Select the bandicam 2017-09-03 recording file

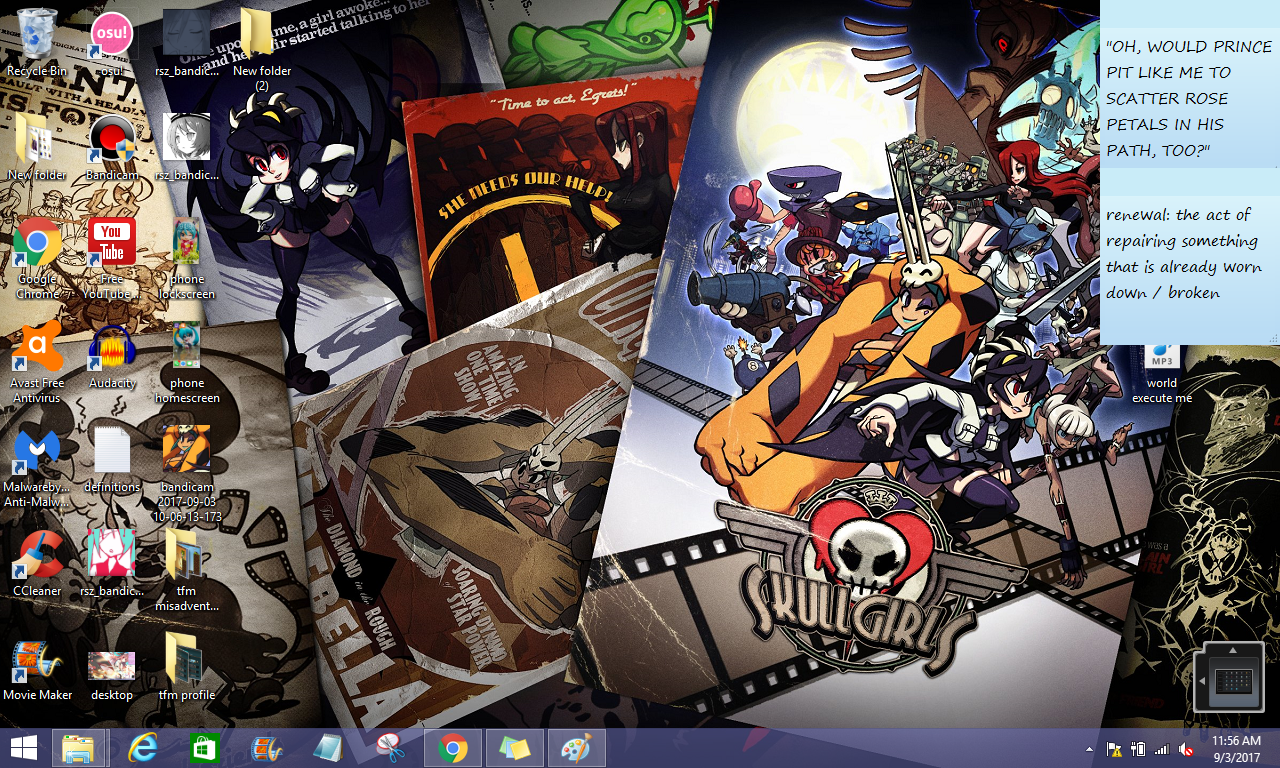pos(186,472)
